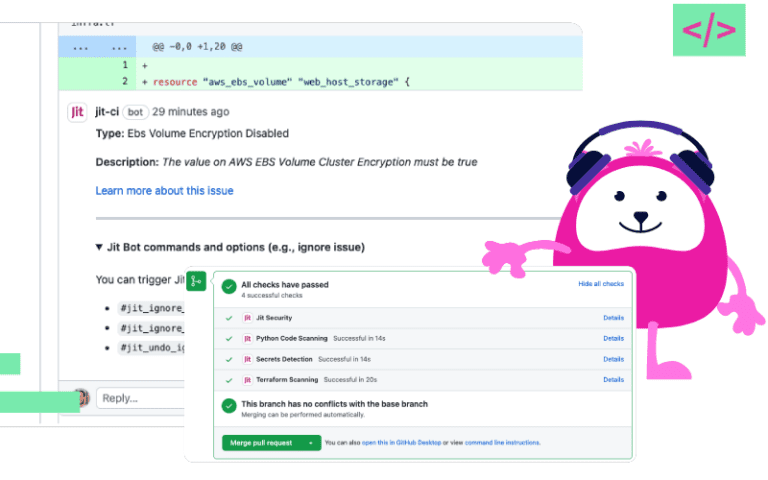The image size is (768, 480).
Task: Click the 29 minutes ago timestamp
Action: point(191,112)
